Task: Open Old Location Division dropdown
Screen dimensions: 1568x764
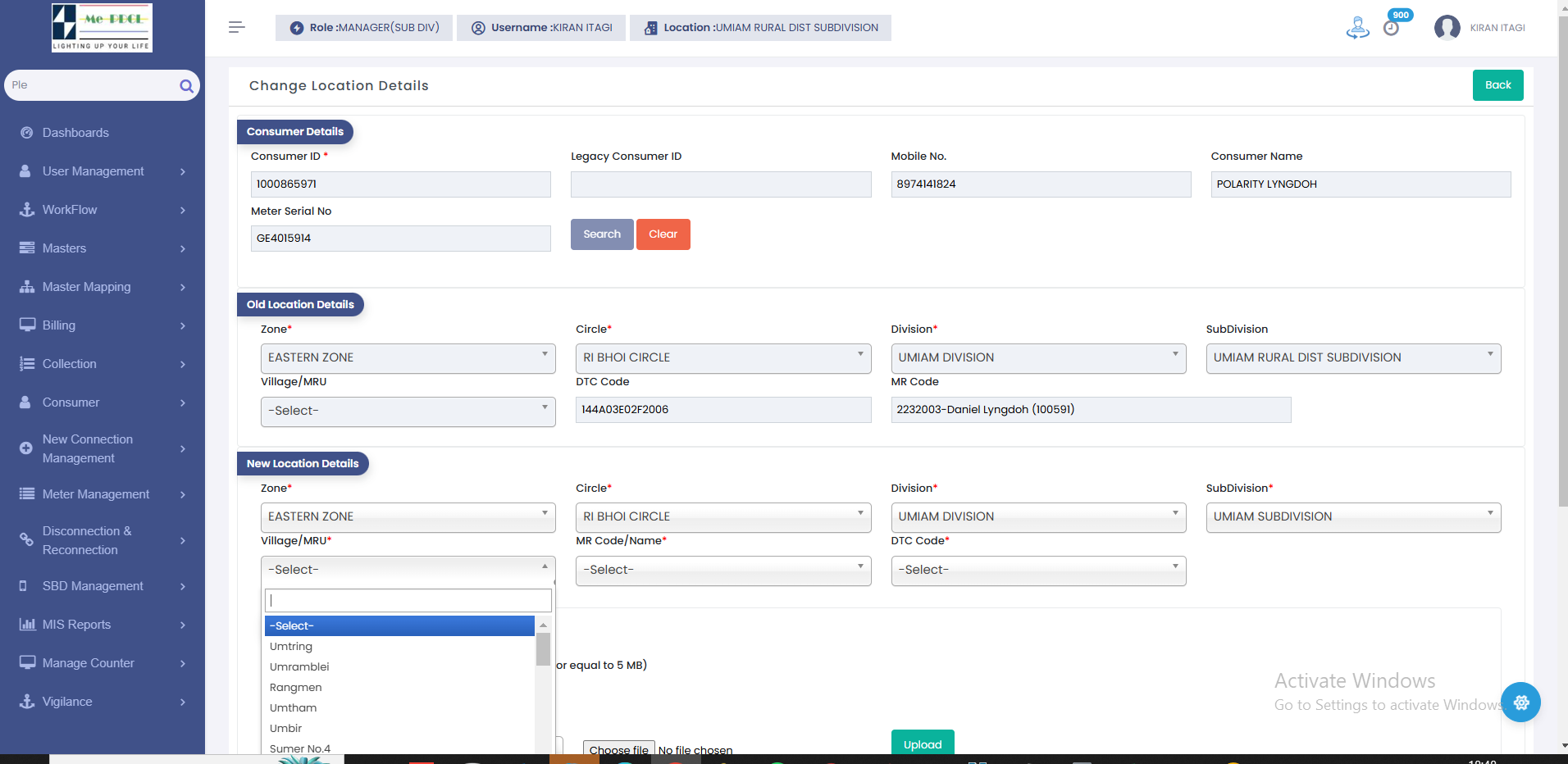Action: (1038, 358)
